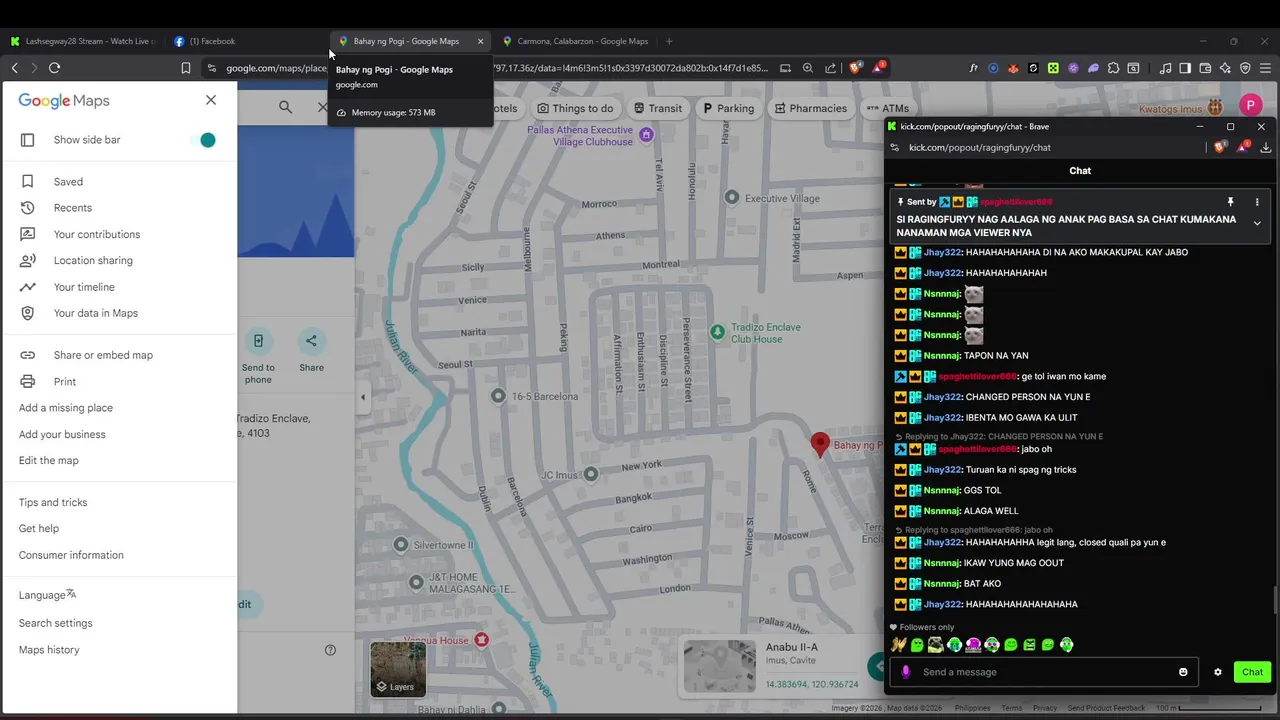The height and width of the screenshot is (720, 1280).
Task: Click the 16-5 Barcelona map marker
Action: click(498, 396)
